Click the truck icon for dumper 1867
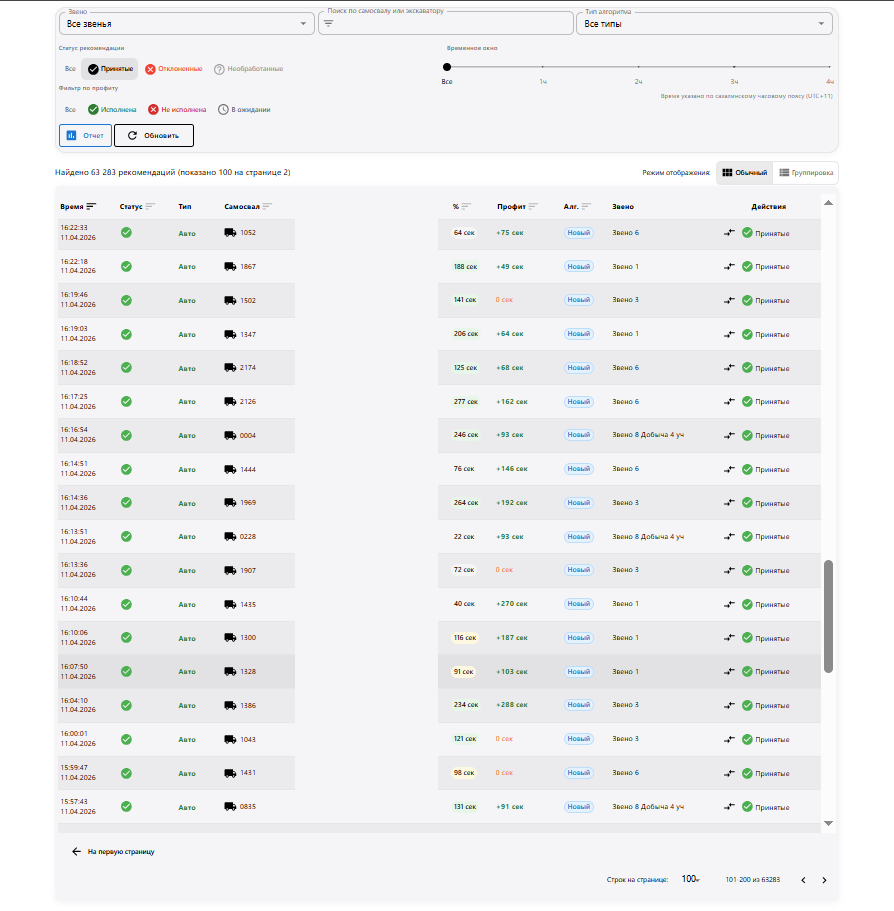 tap(230, 267)
